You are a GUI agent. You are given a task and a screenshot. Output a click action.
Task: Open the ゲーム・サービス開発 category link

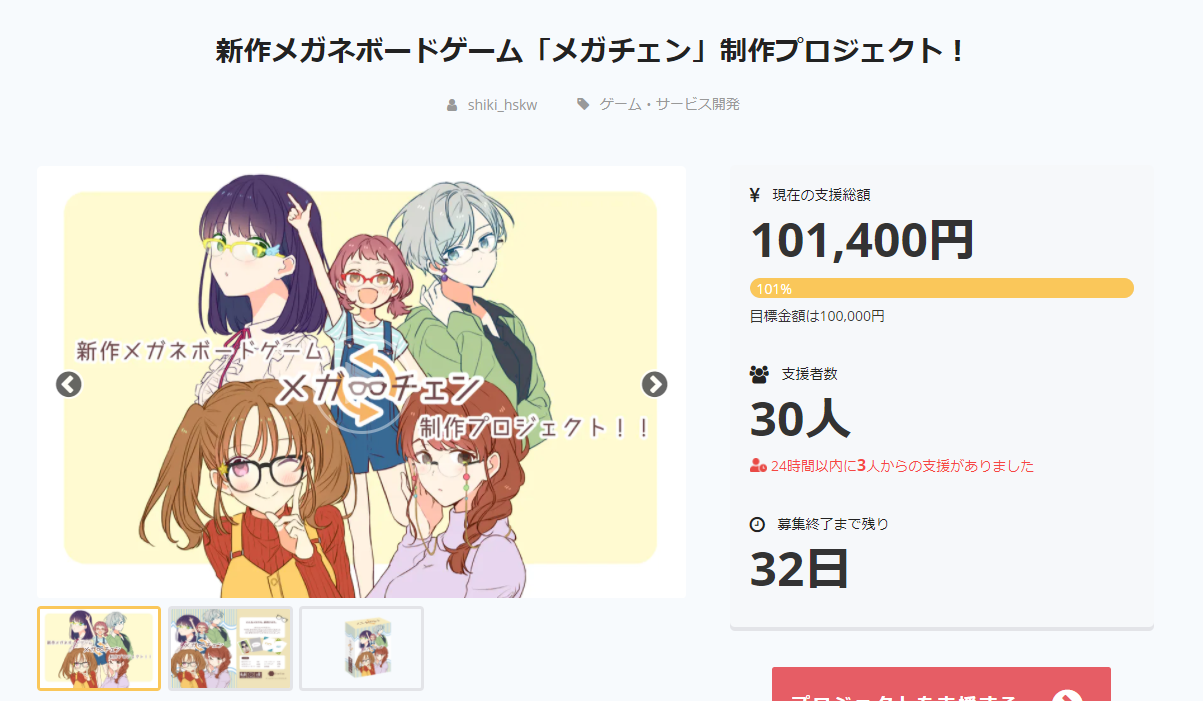point(669,104)
